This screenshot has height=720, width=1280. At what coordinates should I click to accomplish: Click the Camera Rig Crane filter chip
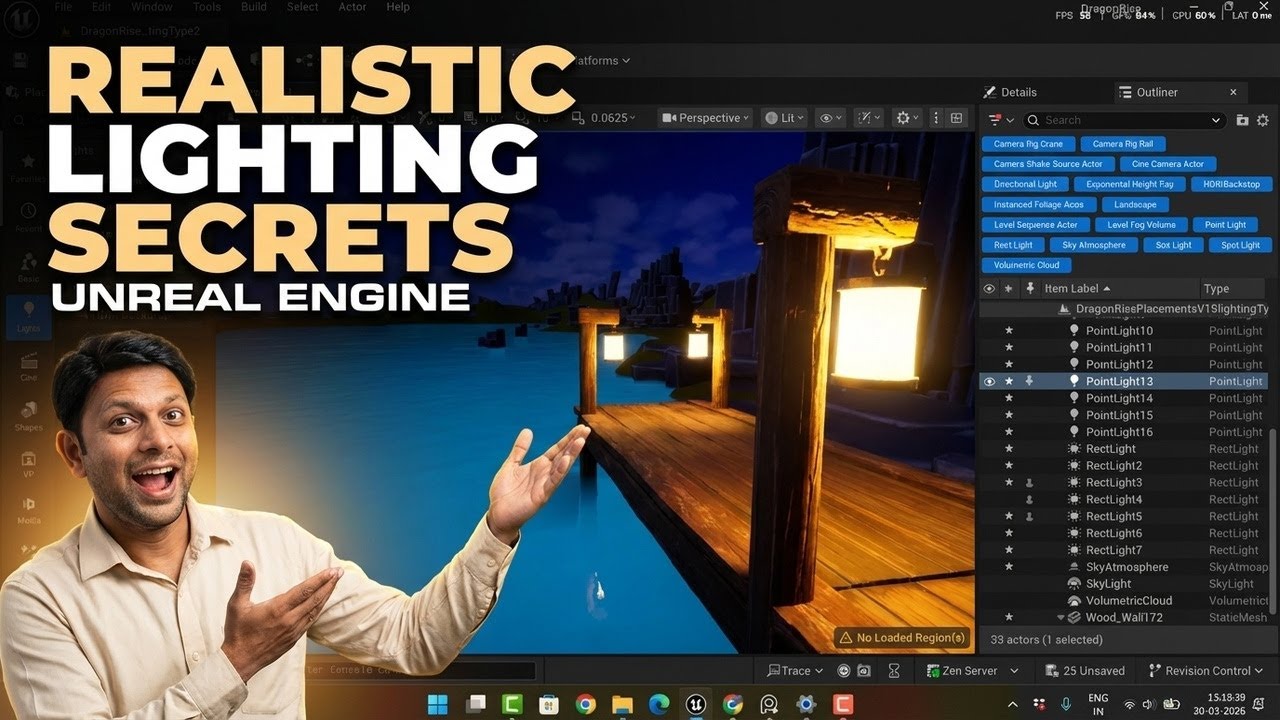1028,144
